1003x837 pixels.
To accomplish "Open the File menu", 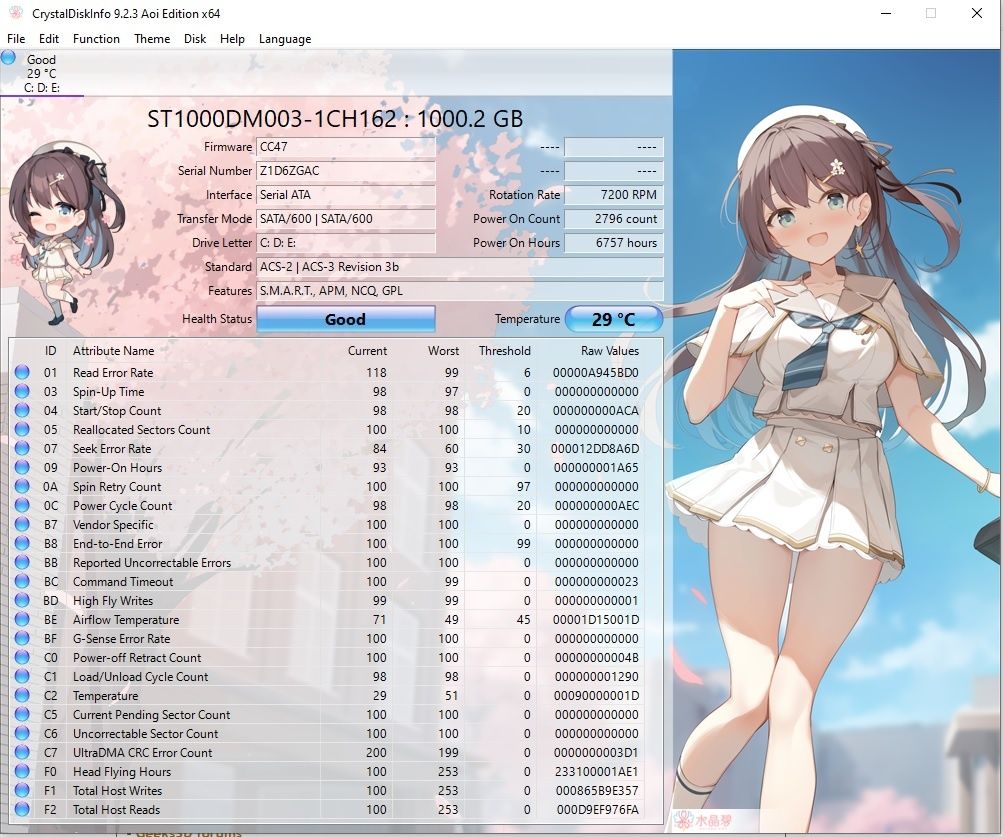I will (16, 38).
